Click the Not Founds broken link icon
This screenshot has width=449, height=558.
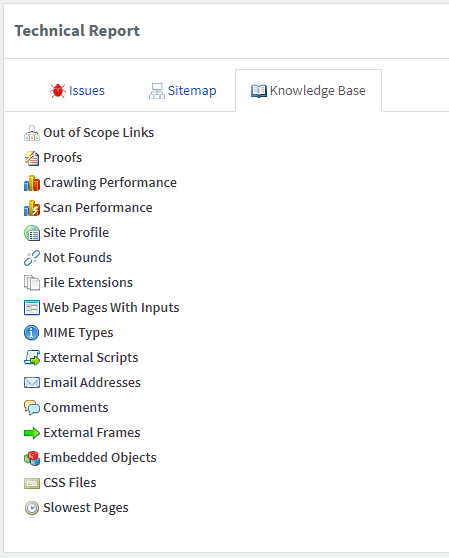(x=32, y=258)
